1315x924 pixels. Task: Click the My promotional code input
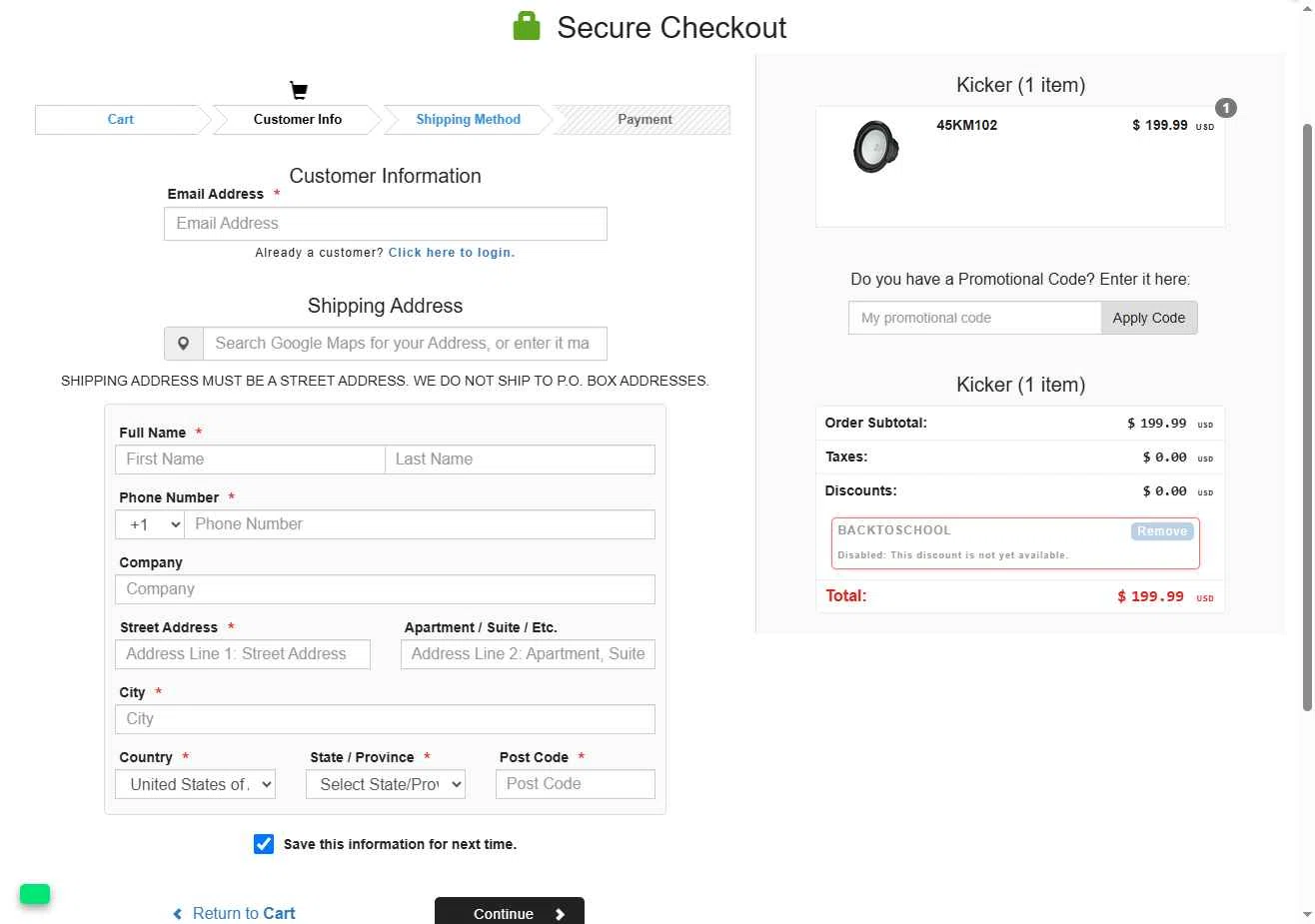point(975,318)
